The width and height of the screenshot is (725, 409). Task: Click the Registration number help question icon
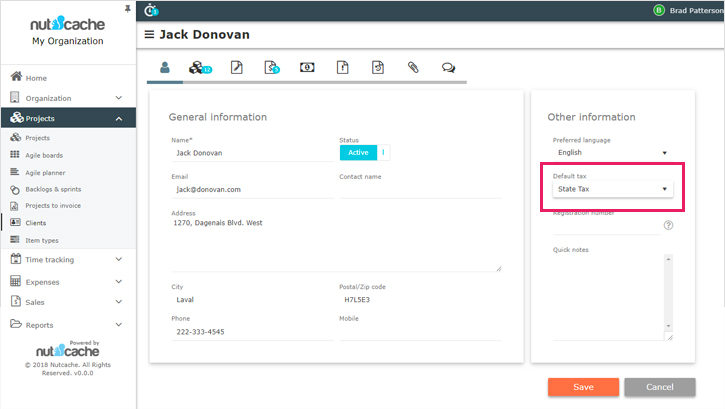click(668, 225)
